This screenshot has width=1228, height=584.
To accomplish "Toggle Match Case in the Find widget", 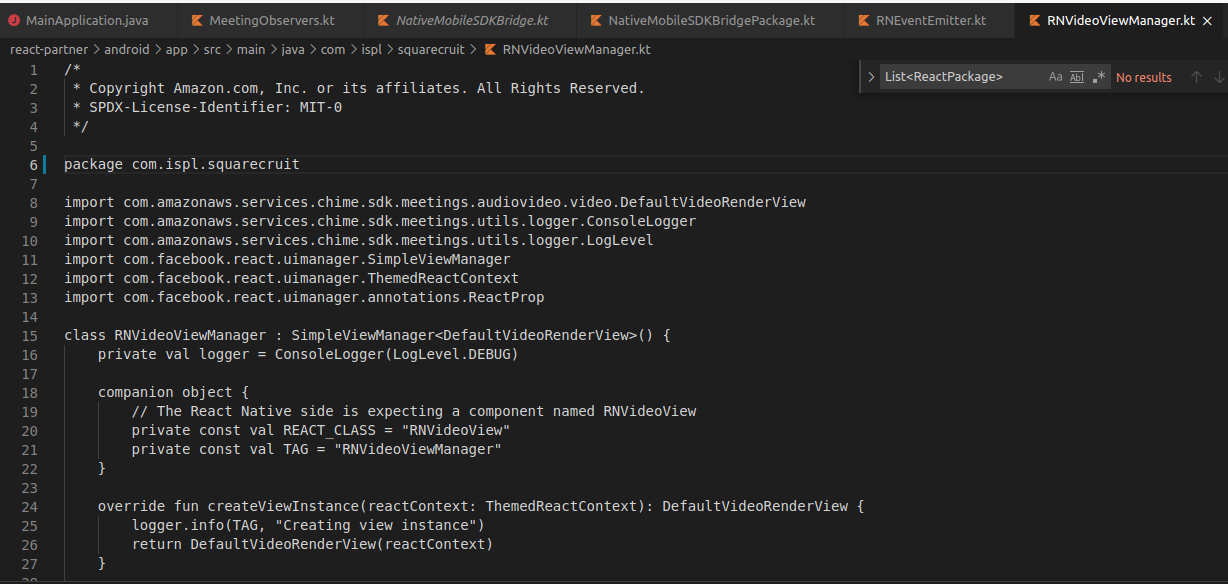I will tap(1056, 76).
